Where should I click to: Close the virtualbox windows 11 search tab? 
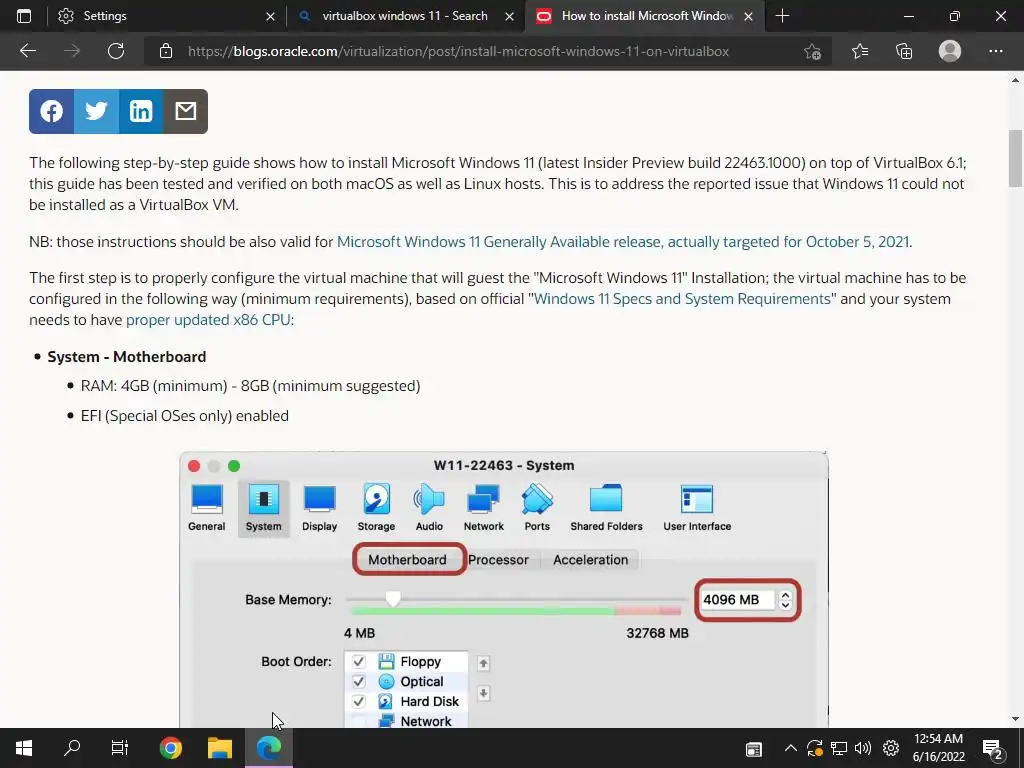click(509, 16)
